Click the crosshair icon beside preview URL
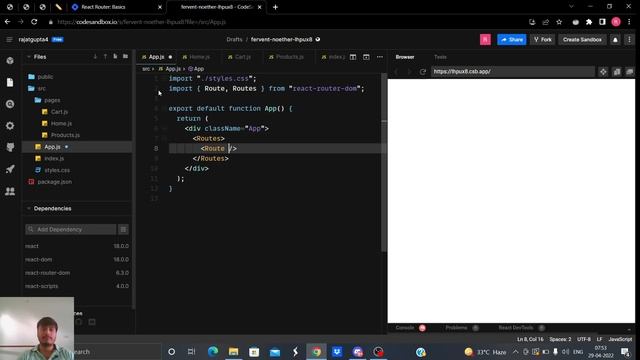This screenshot has width=640, height=360. click(603, 72)
